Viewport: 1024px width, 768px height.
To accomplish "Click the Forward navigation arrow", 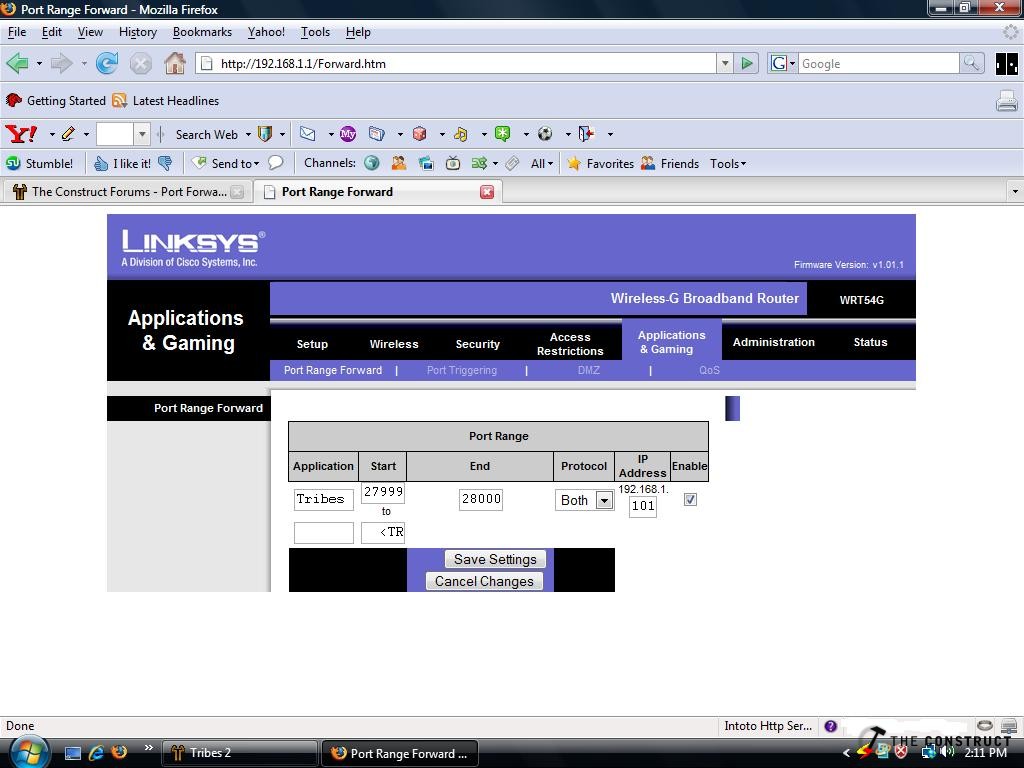I will 61,63.
